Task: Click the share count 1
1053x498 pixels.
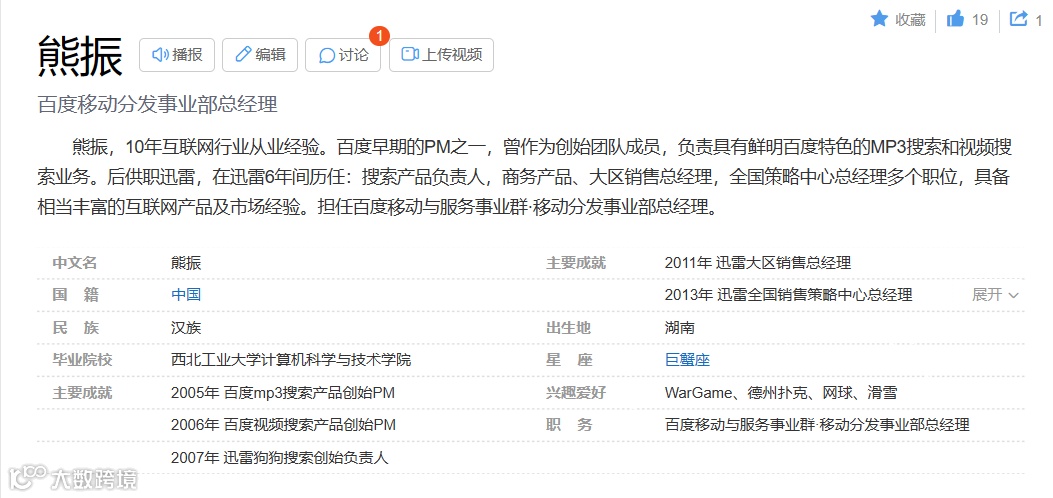Action: tap(1039, 20)
